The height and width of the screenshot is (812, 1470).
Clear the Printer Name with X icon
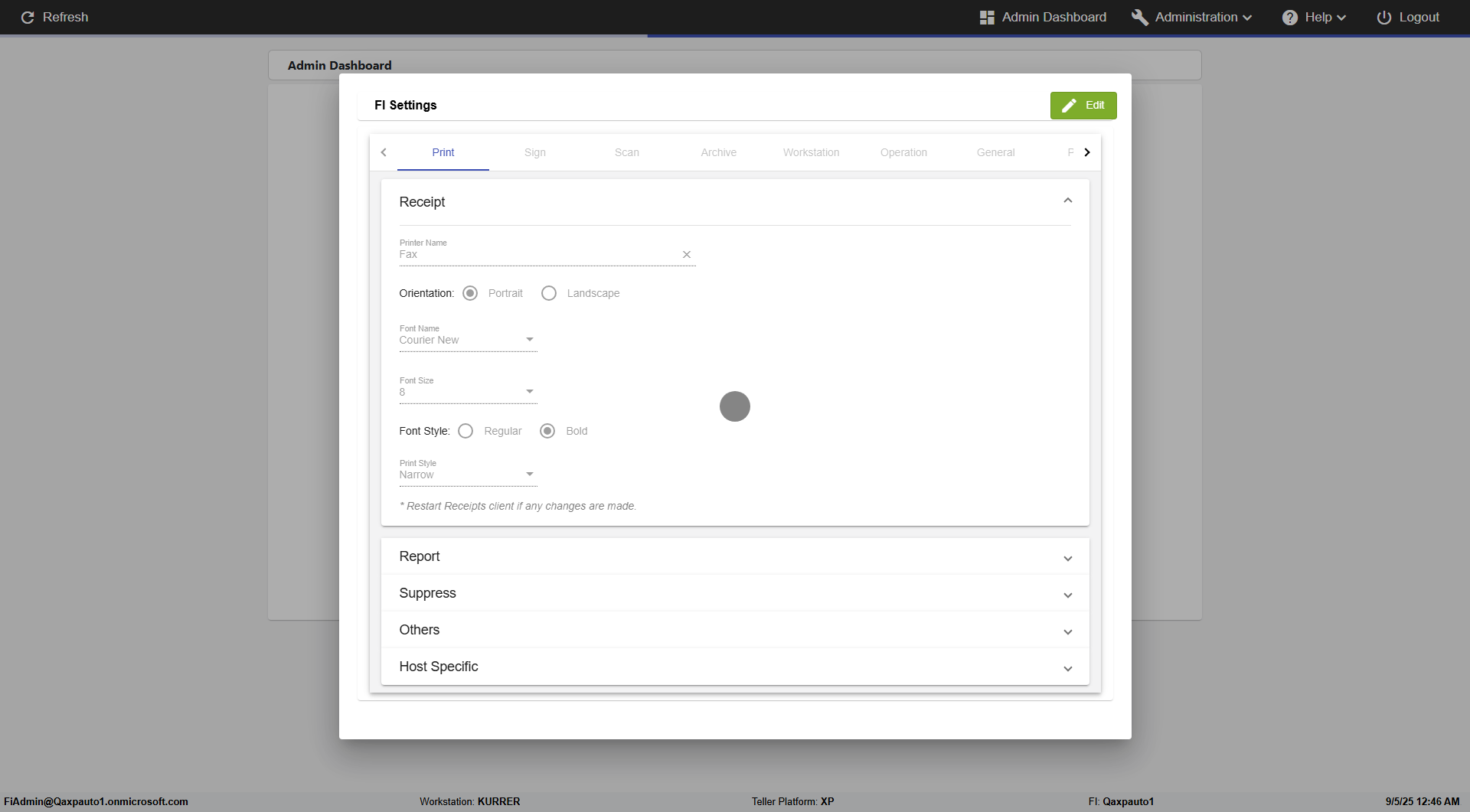687,255
